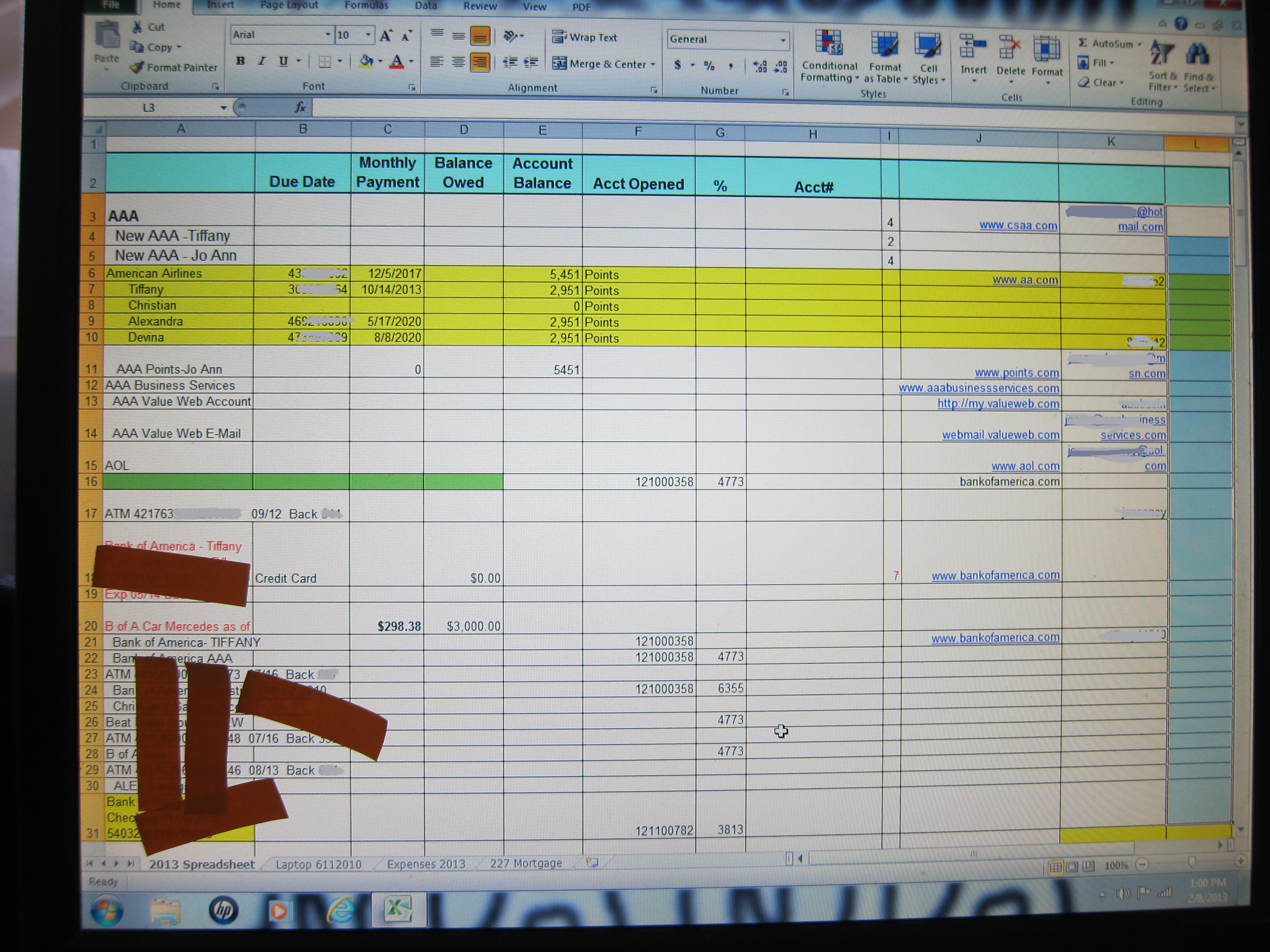The image size is (1270, 952).
Task: Apply red Font Color button
Action: [397, 61]
